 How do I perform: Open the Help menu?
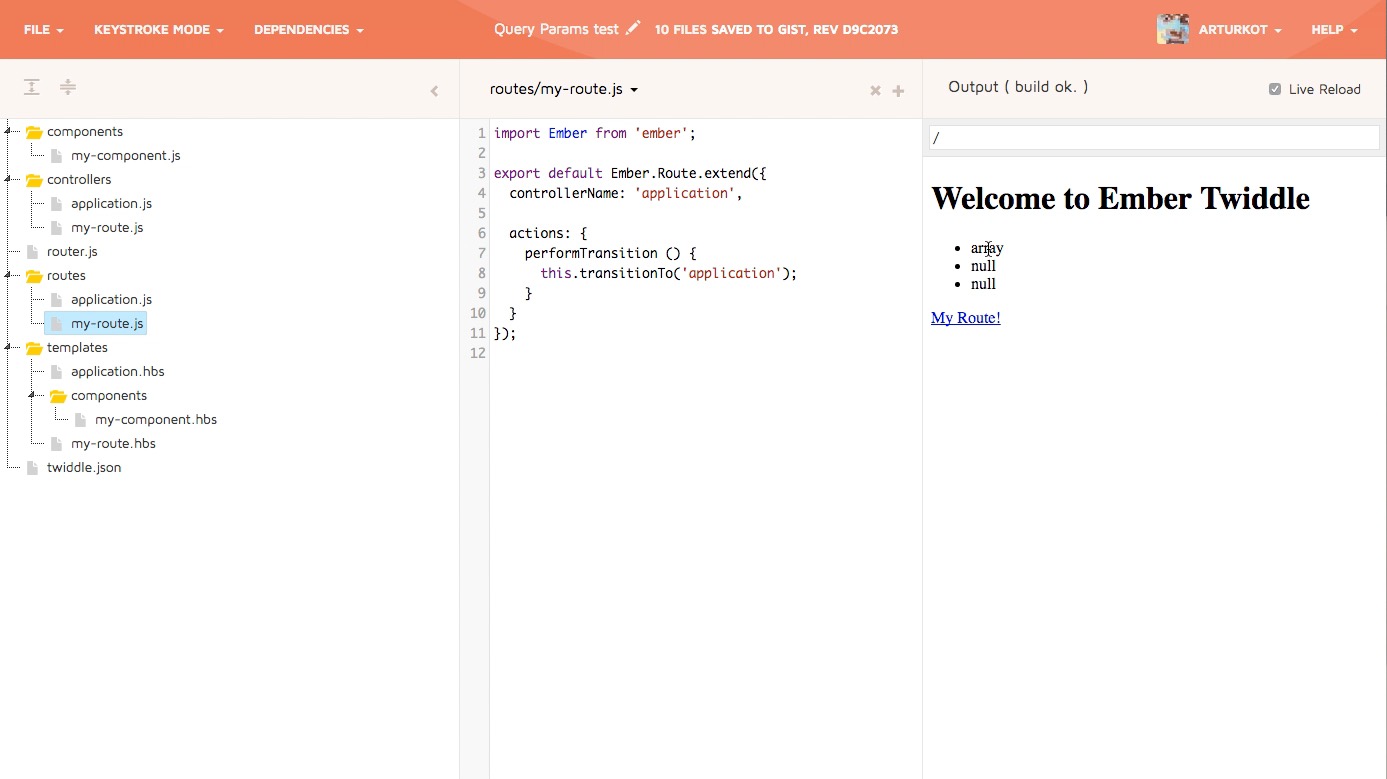coord(1334,30)
